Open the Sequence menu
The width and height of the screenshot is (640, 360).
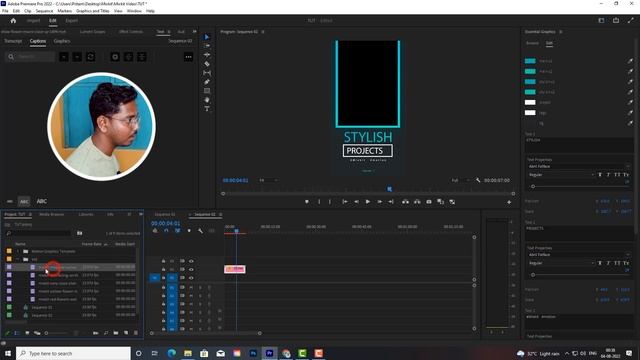pos(44,11)
